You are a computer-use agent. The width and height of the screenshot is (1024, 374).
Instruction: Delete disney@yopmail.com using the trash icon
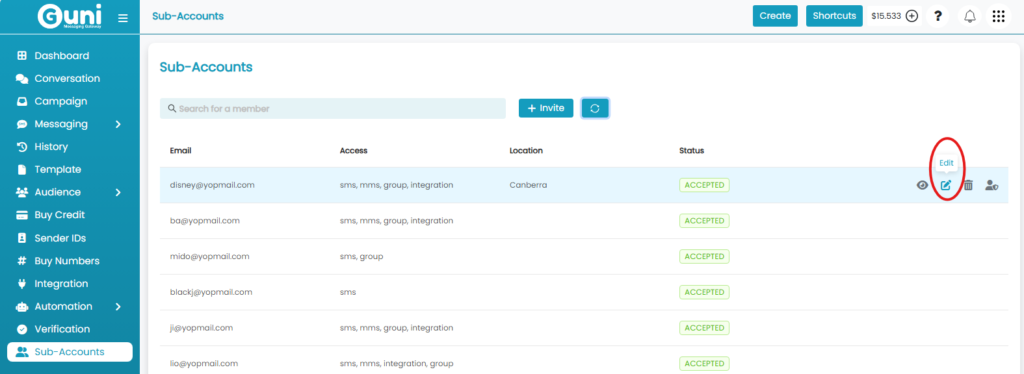(968, 185)
